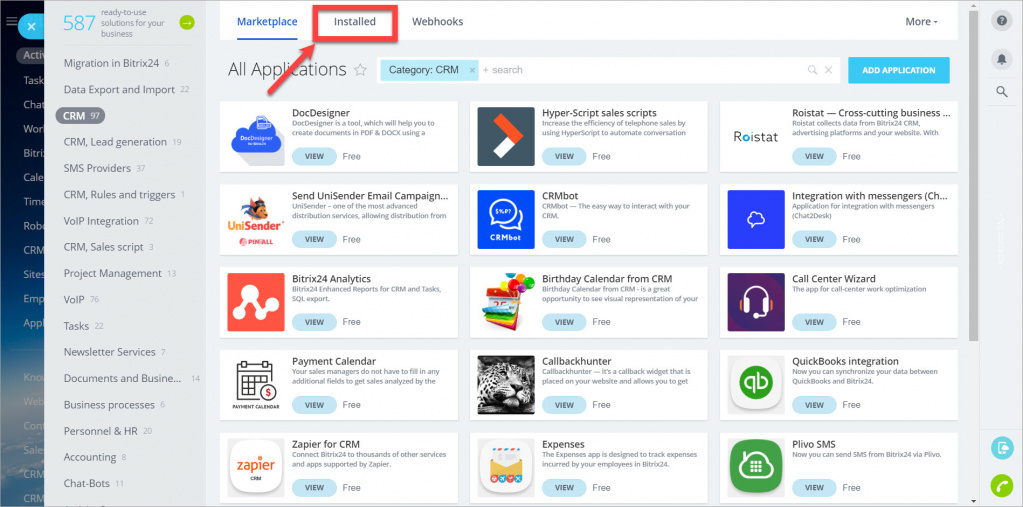This screenshot has width=1023, height=507.
Task: Open the Hyper-Script sales scripts icon
Action: [x=506, y=136]
